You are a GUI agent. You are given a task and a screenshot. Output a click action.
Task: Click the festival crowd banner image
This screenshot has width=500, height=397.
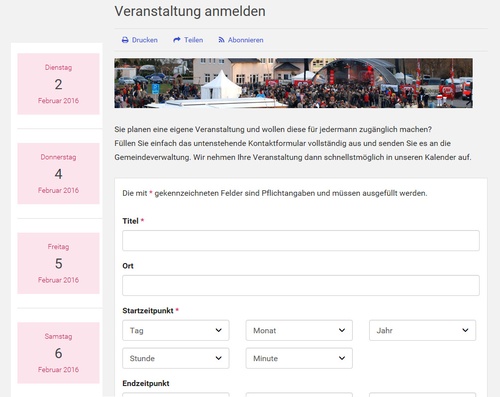click(x=293, y=83)
